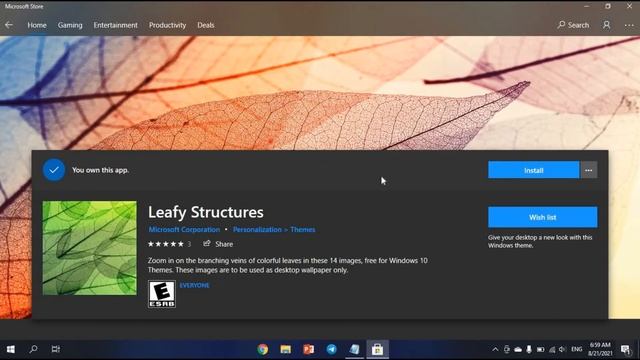Viewport: 640px width, 360px height.
Task: Open Task View on the taskbar
Action: tap(56, 349)
